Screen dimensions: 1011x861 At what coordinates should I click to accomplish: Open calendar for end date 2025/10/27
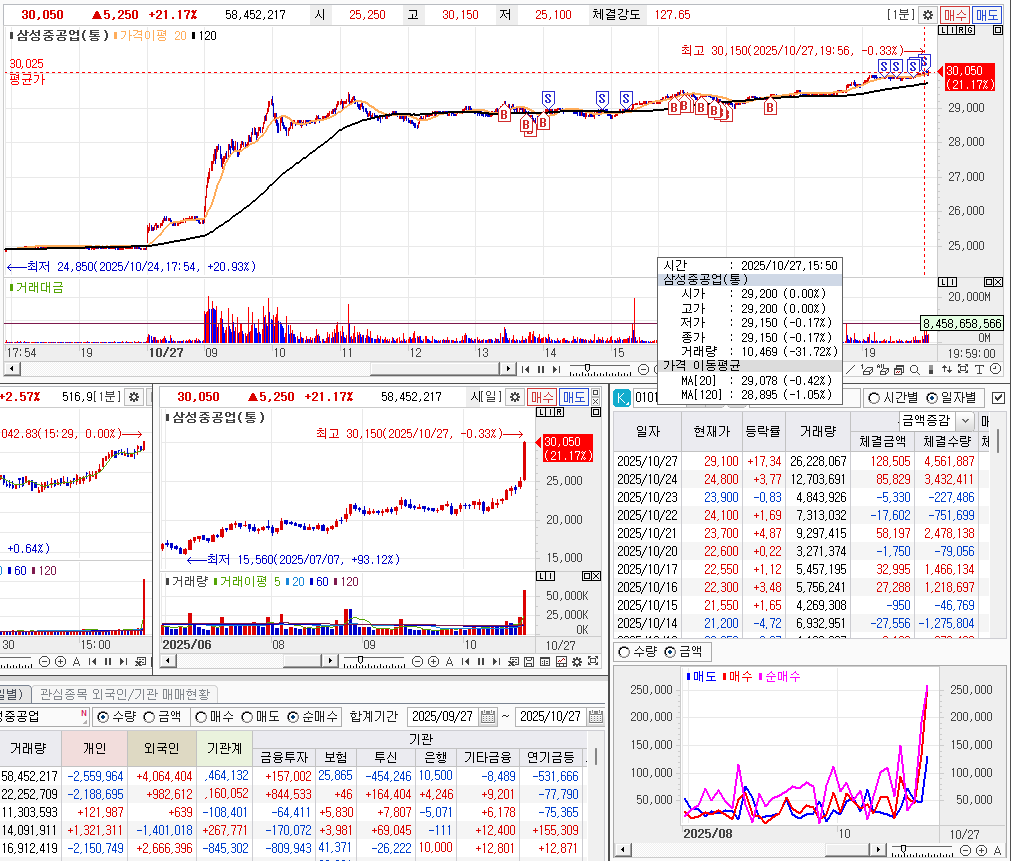[x=596, y=717]
